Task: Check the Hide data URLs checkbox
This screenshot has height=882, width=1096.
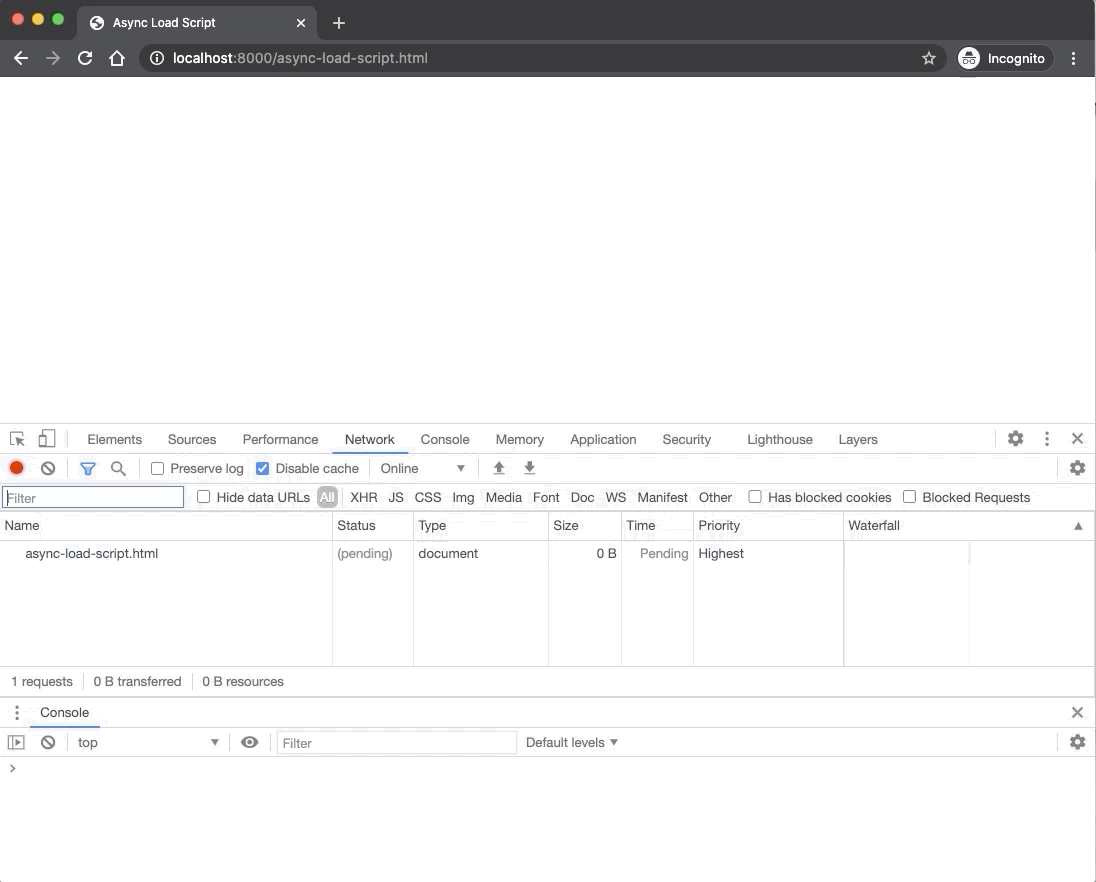Action: coord(204,497)
